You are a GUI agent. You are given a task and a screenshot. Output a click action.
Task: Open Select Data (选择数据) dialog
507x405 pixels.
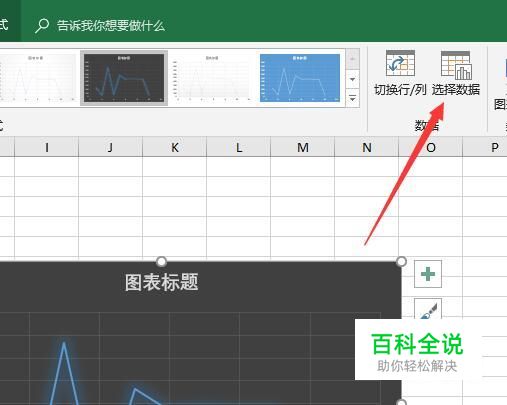pyautogui.click(x=456, y=73)
